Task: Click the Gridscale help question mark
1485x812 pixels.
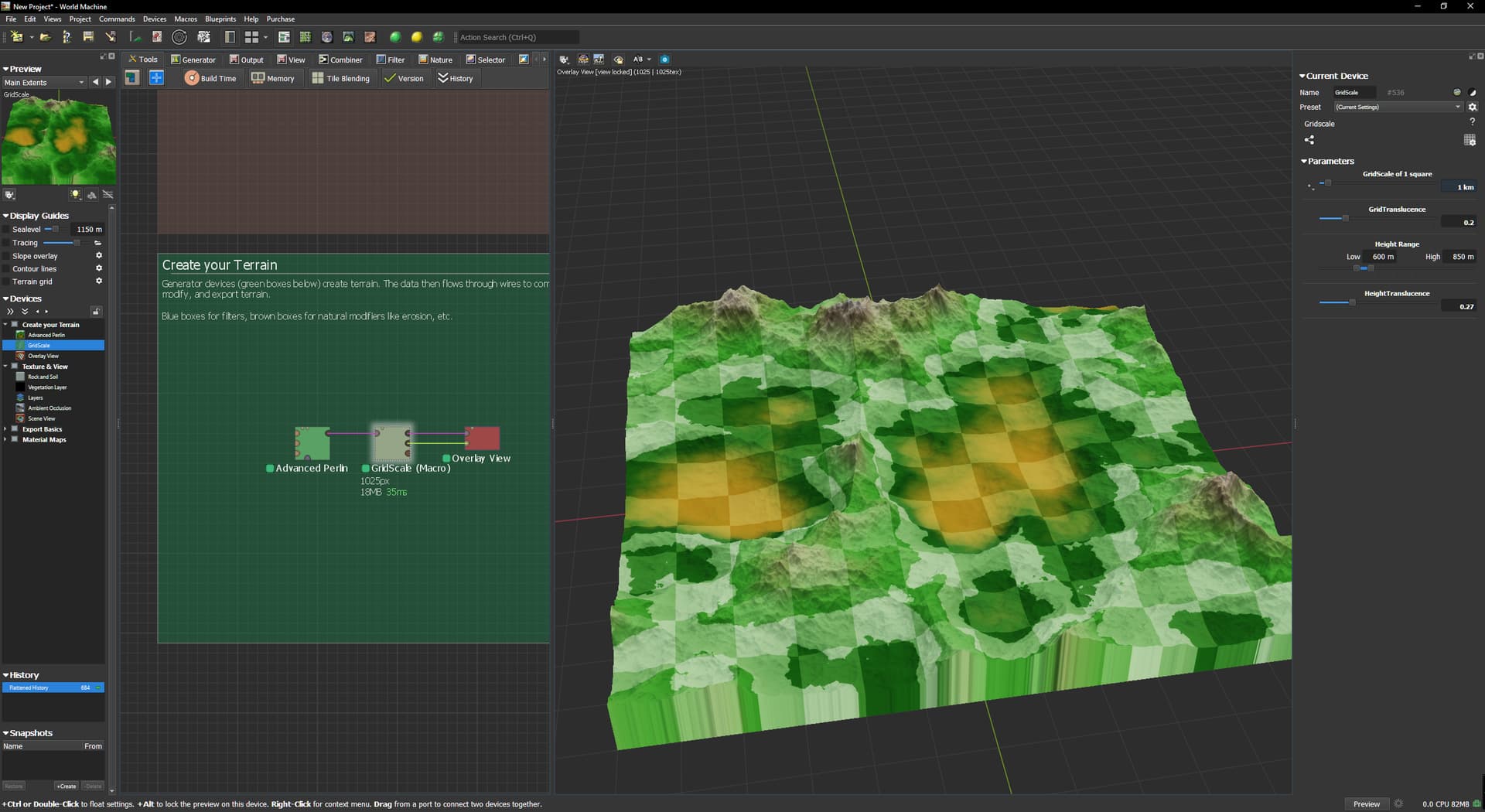Action: 1472,122
